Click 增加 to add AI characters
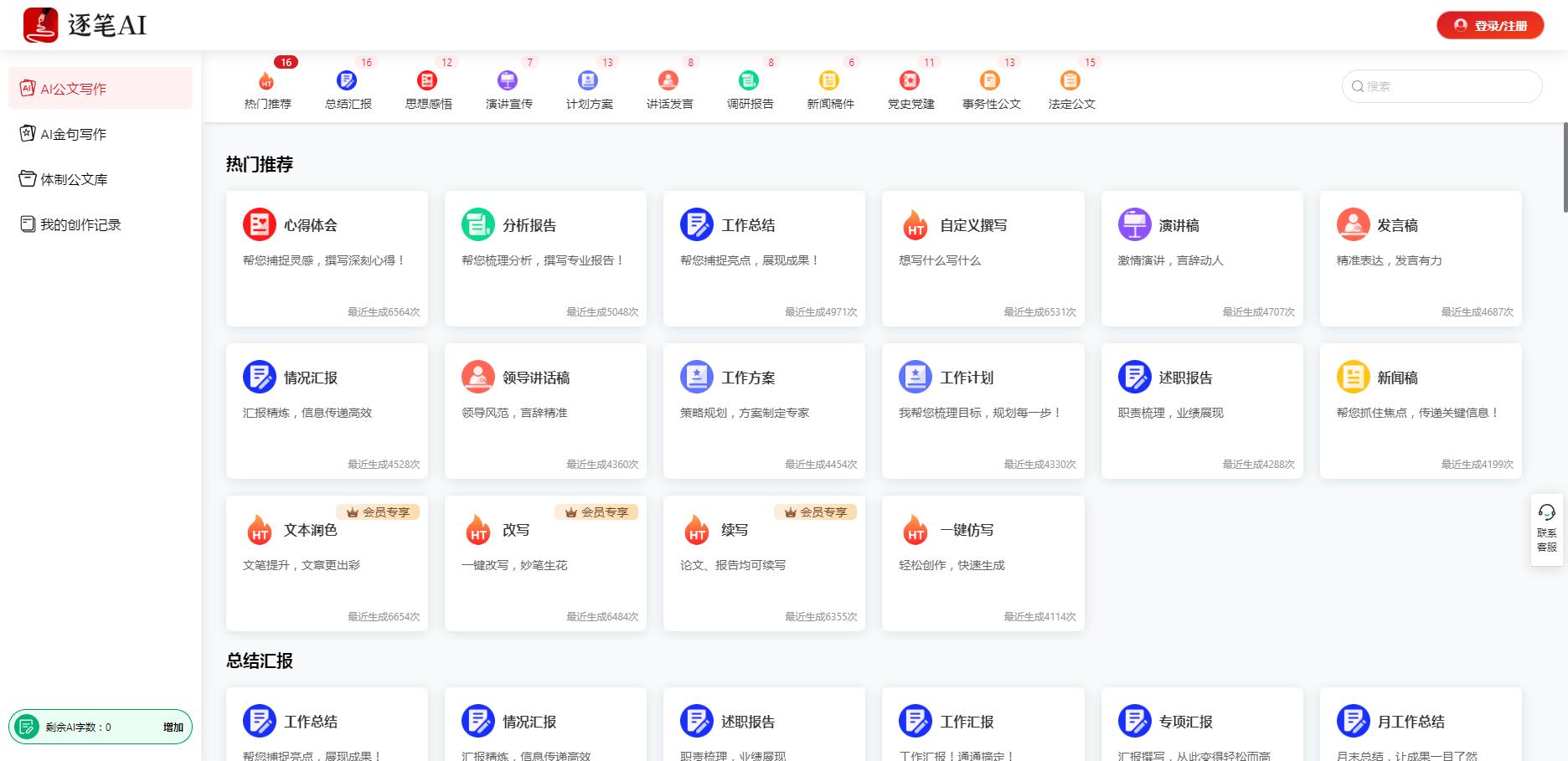1568x761 pixels. coord(173,727)
